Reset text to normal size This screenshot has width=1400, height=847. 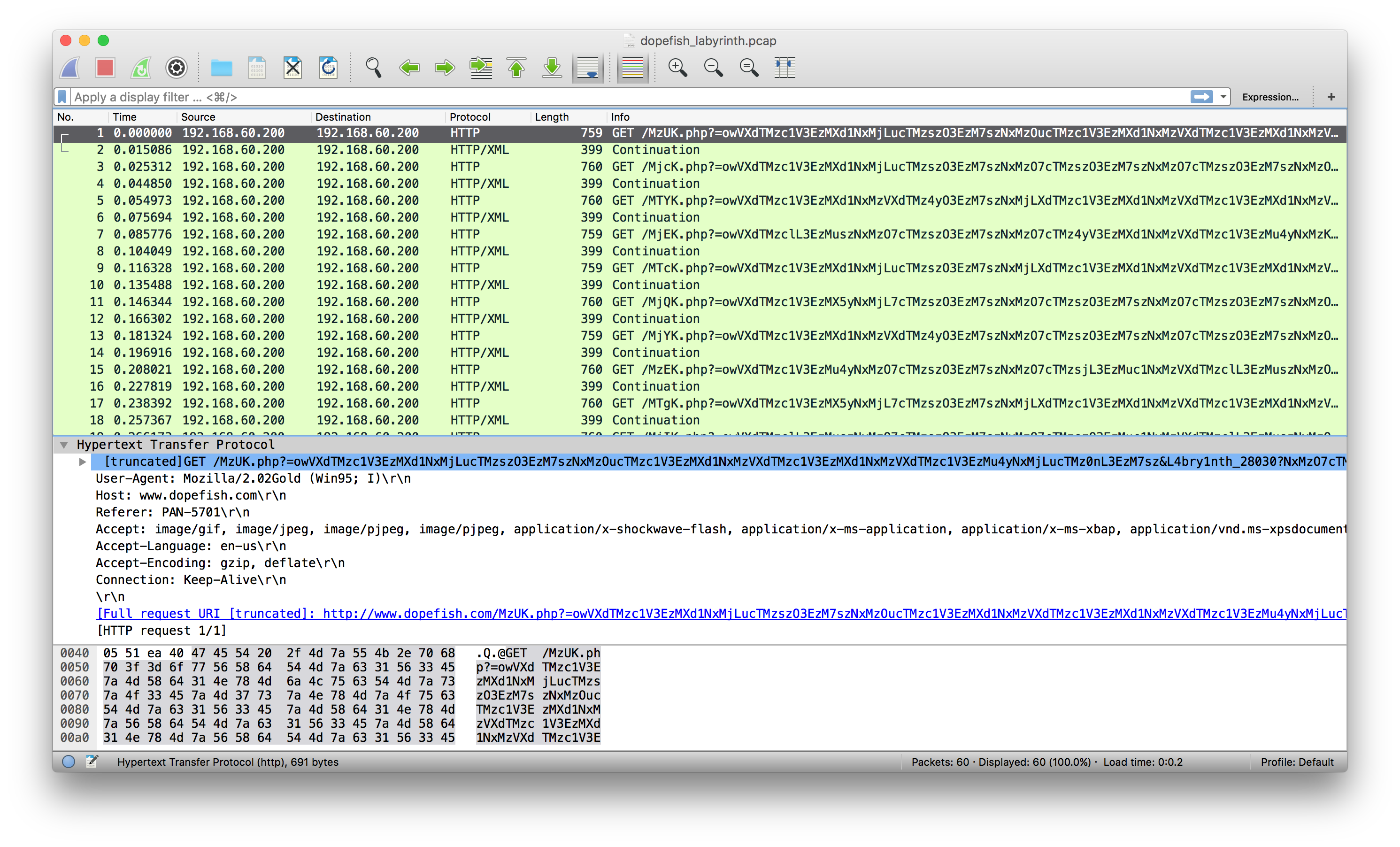[749, 68]
